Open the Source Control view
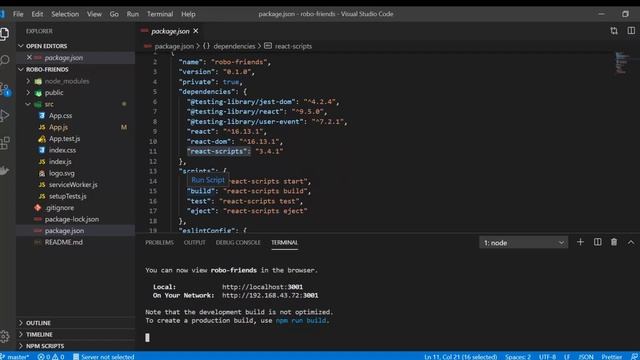 [4, 89]
